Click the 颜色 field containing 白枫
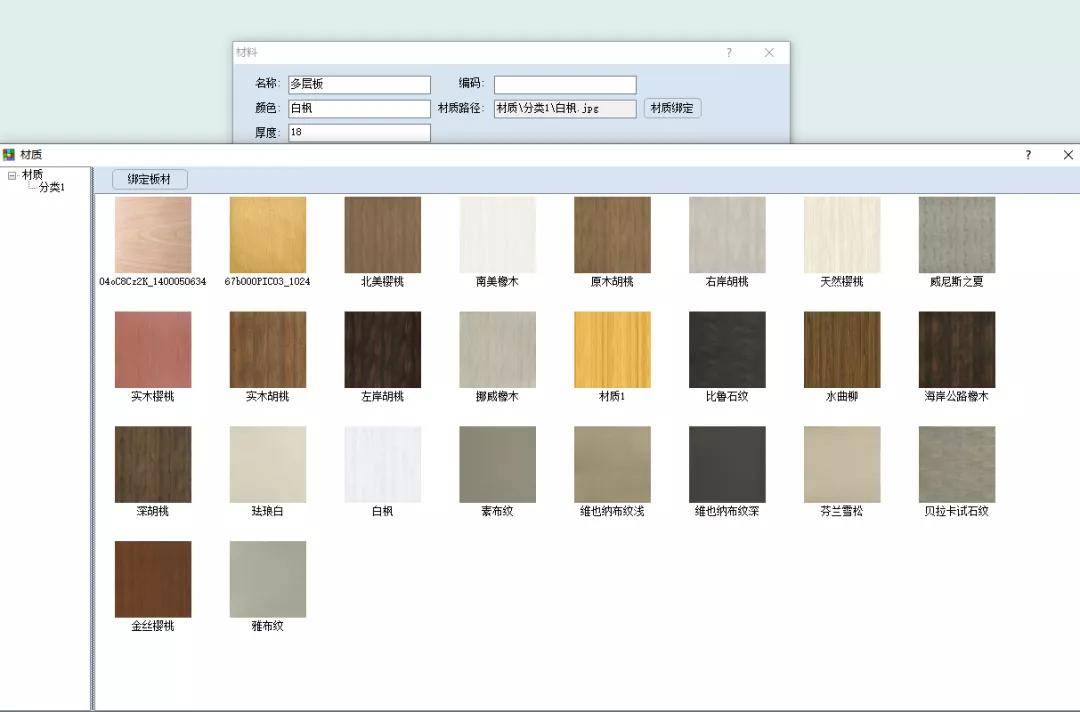Image resolution: width=1080 pixels, height=712 pixels. click(360, 108)
